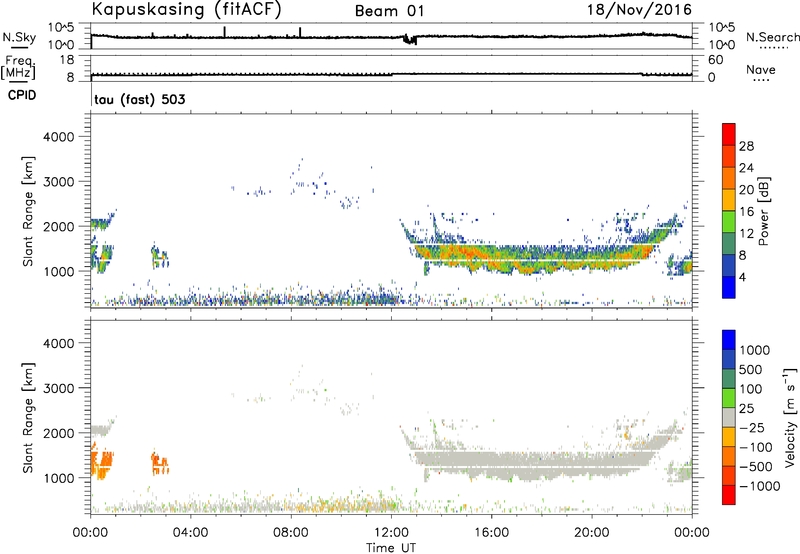Click the velocity colorbar value -1000
The width and height of the screenshot is (800, 554).
(x=760, y=486)
